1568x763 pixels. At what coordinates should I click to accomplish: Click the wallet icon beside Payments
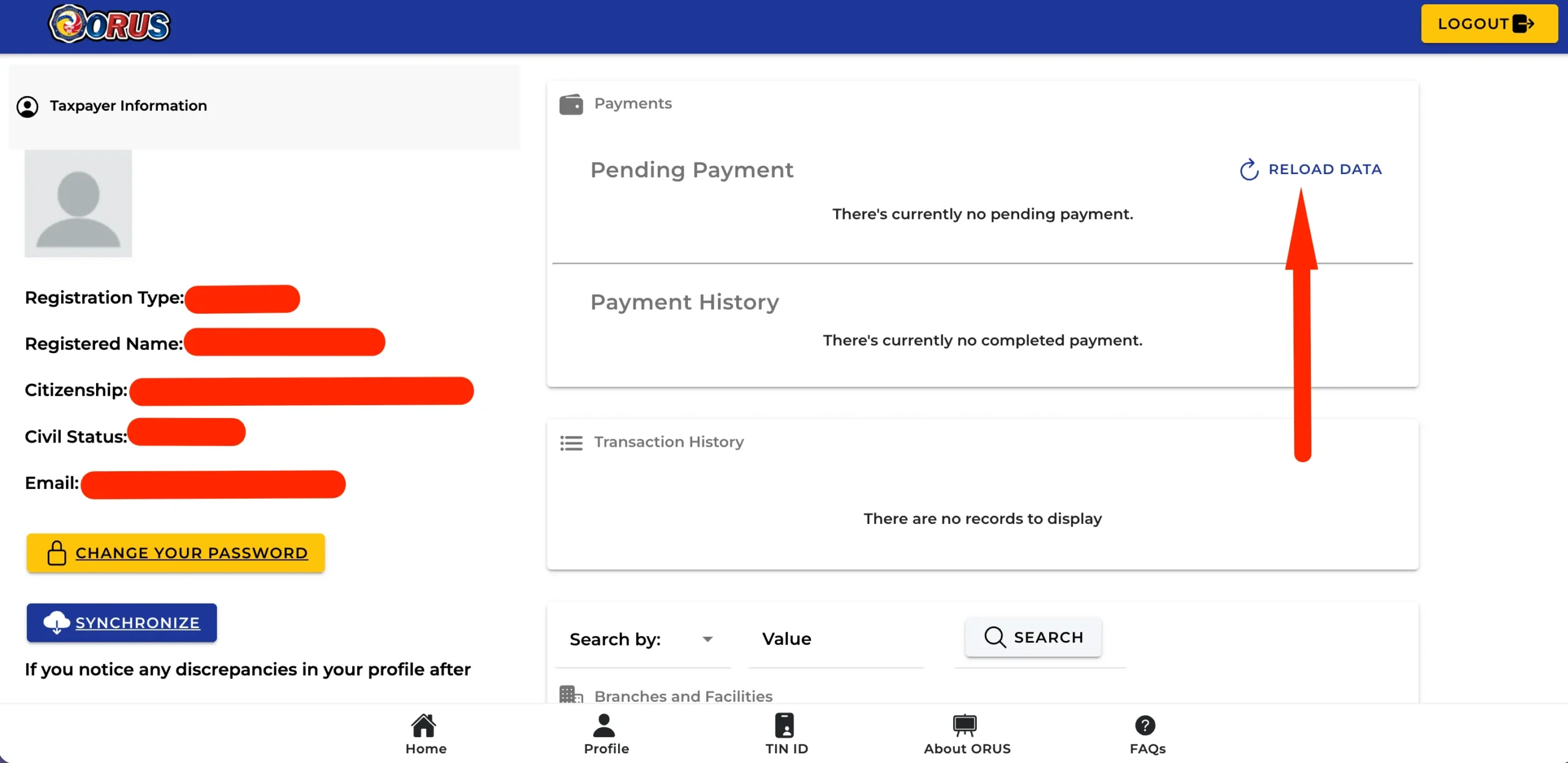(571, 104)
